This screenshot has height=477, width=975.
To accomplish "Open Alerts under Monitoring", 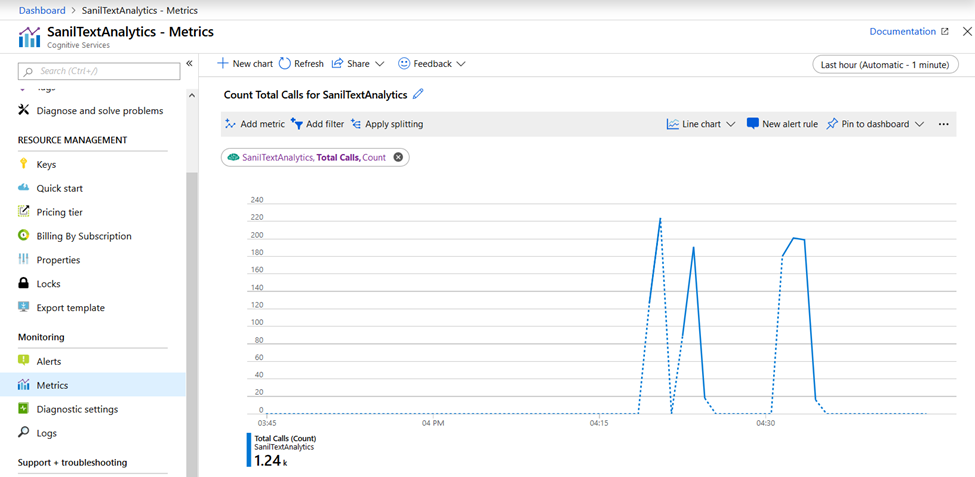I will click(49, 361).
